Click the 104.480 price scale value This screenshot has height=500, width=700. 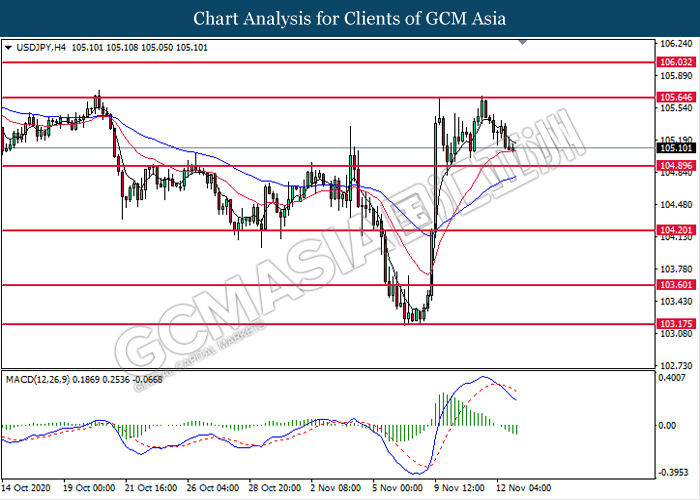coord(676,205)
